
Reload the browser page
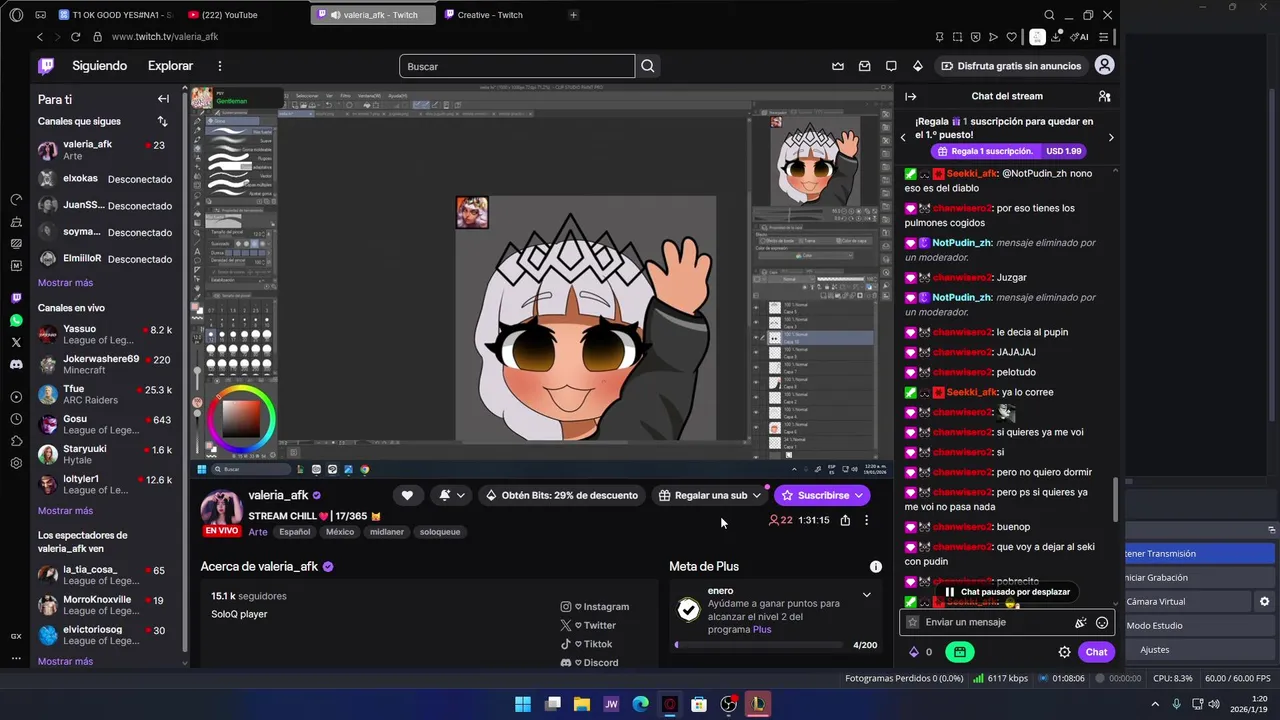(75, 37)
